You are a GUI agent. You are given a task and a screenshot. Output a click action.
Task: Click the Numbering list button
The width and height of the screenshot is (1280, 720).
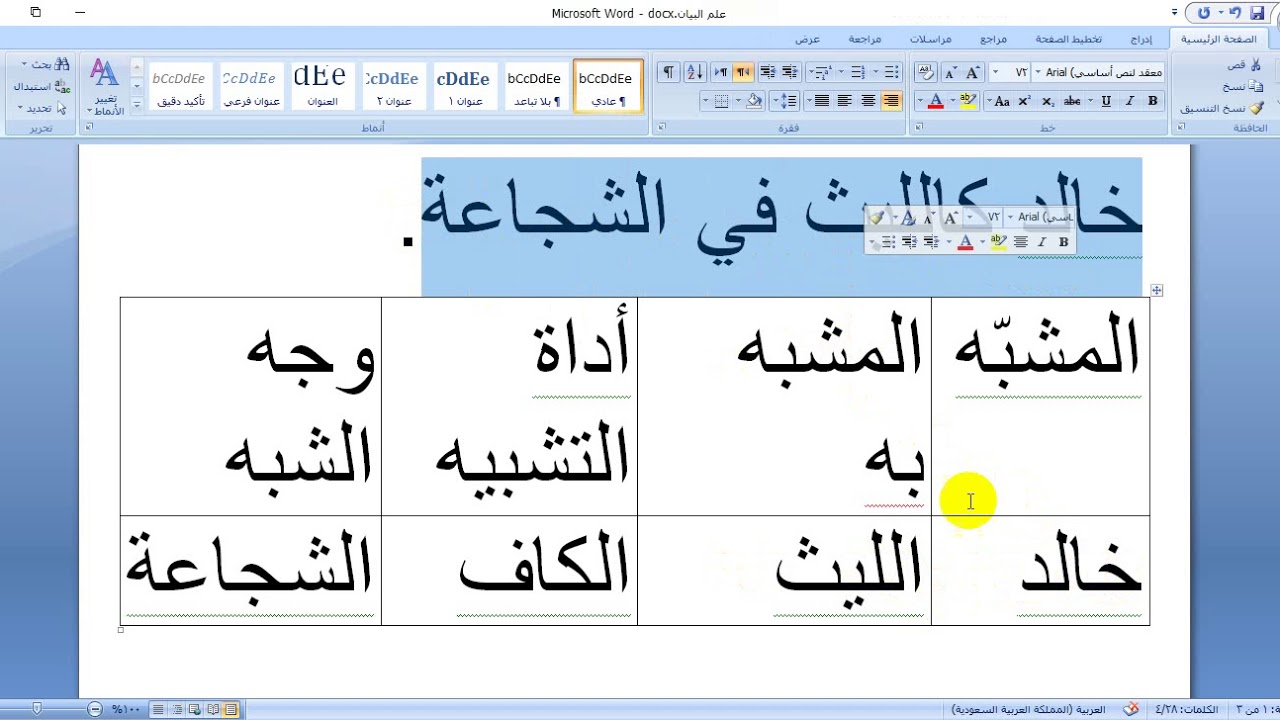pyautogui.click(x=857, y=72)
